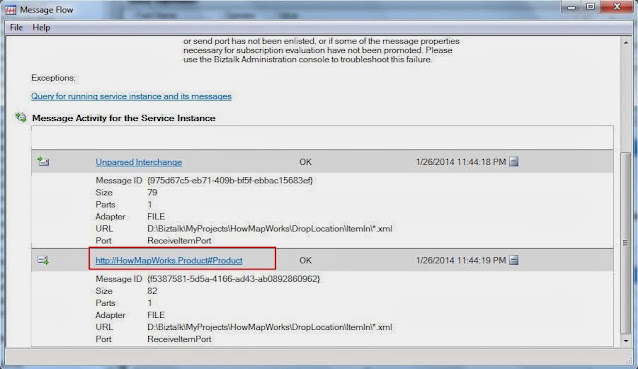Click the Exceptions: label
The height and width of the screenshot is (369, 638).
[x=53, y=78]
